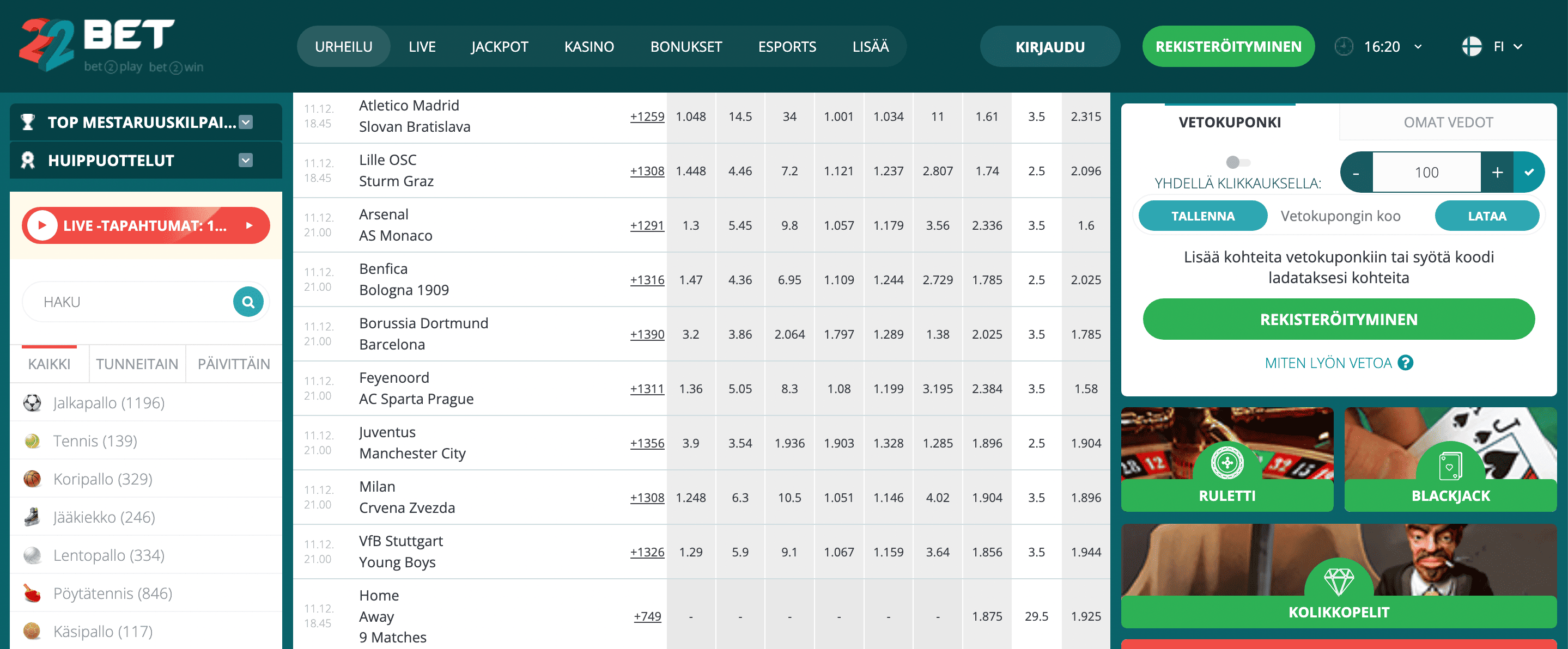Viewport: 1568px width, 649px height.
Task: Open +1259 markets for Atletico Madrid
Action: click(647, 117)
